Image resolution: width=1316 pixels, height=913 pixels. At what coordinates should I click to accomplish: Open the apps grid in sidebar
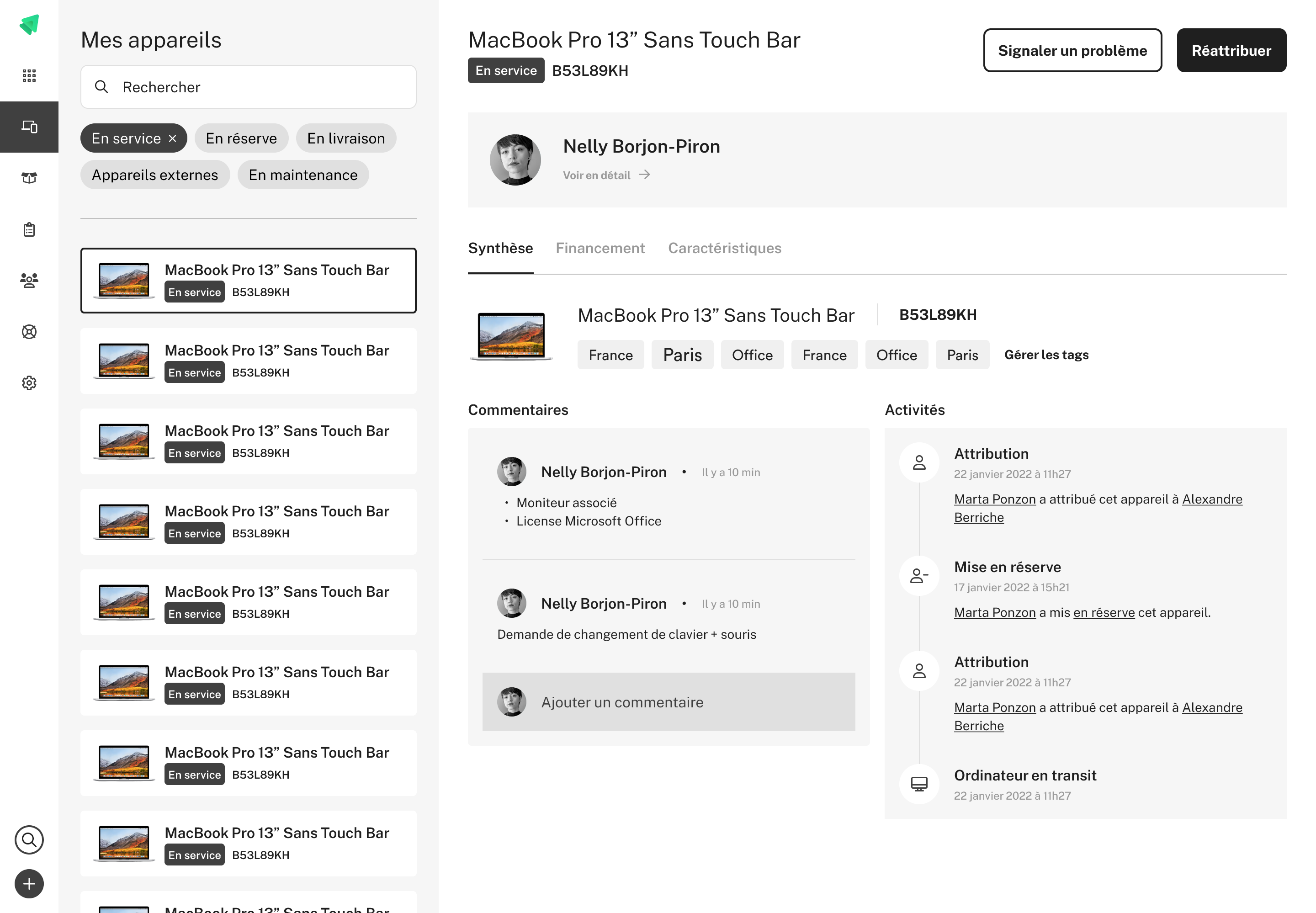pos(29,75)
